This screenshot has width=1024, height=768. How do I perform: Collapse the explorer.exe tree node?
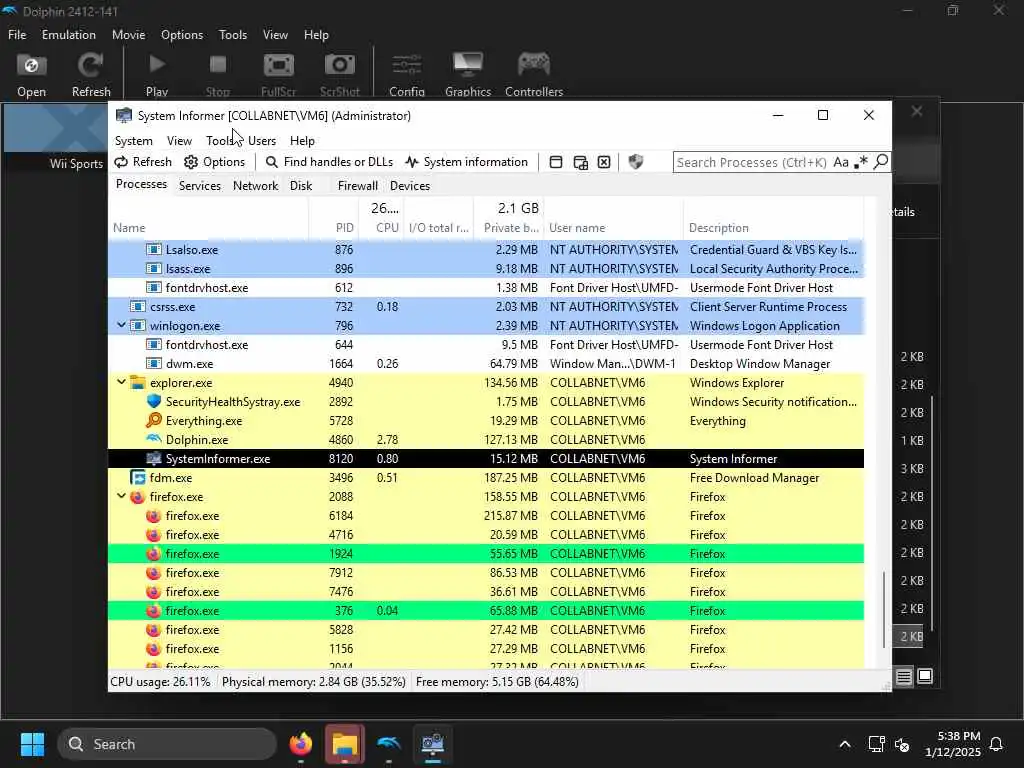point(121,382)
